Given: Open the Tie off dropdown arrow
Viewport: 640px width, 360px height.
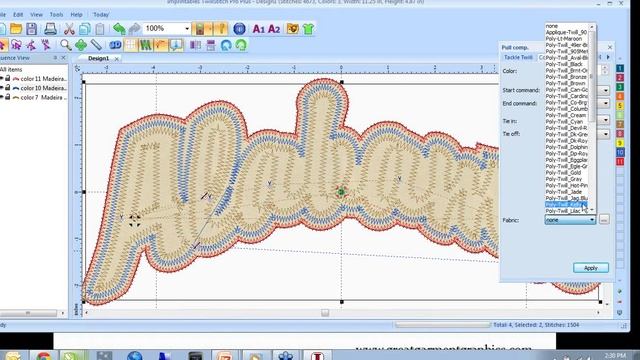Looking at the screenshot, I should tap(606, 133).
